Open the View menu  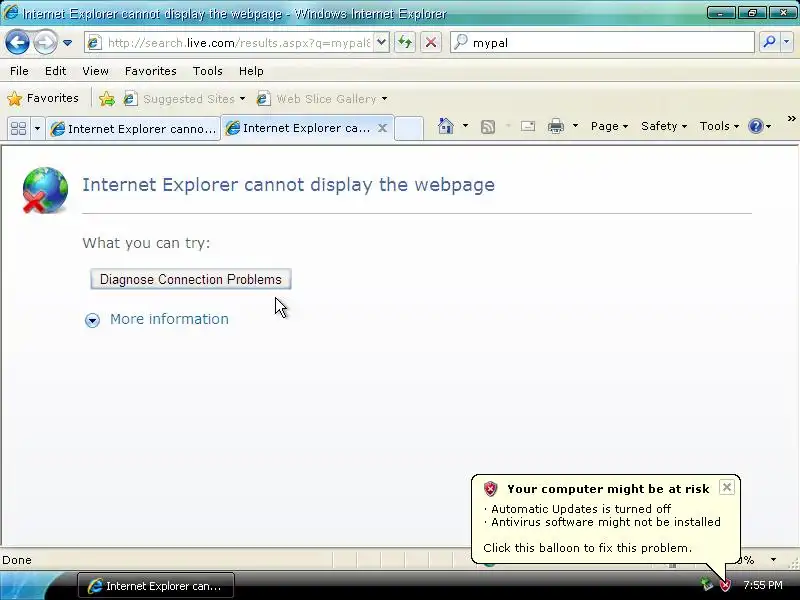(x=95, y=71)
